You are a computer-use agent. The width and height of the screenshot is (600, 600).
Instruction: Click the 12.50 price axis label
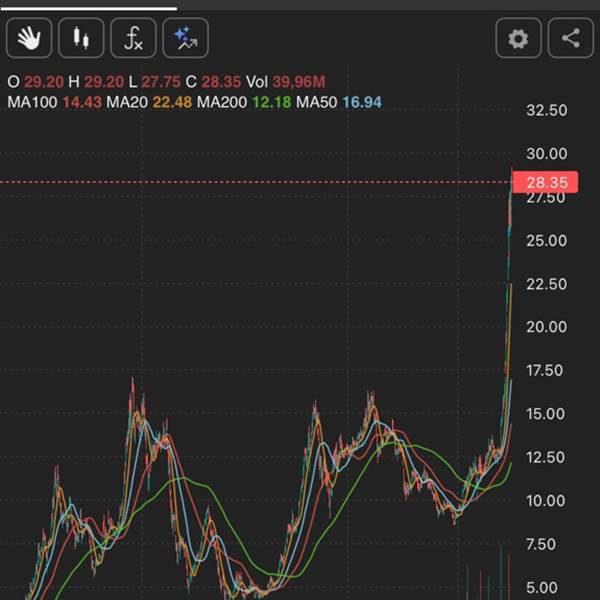tap(545, 457)
